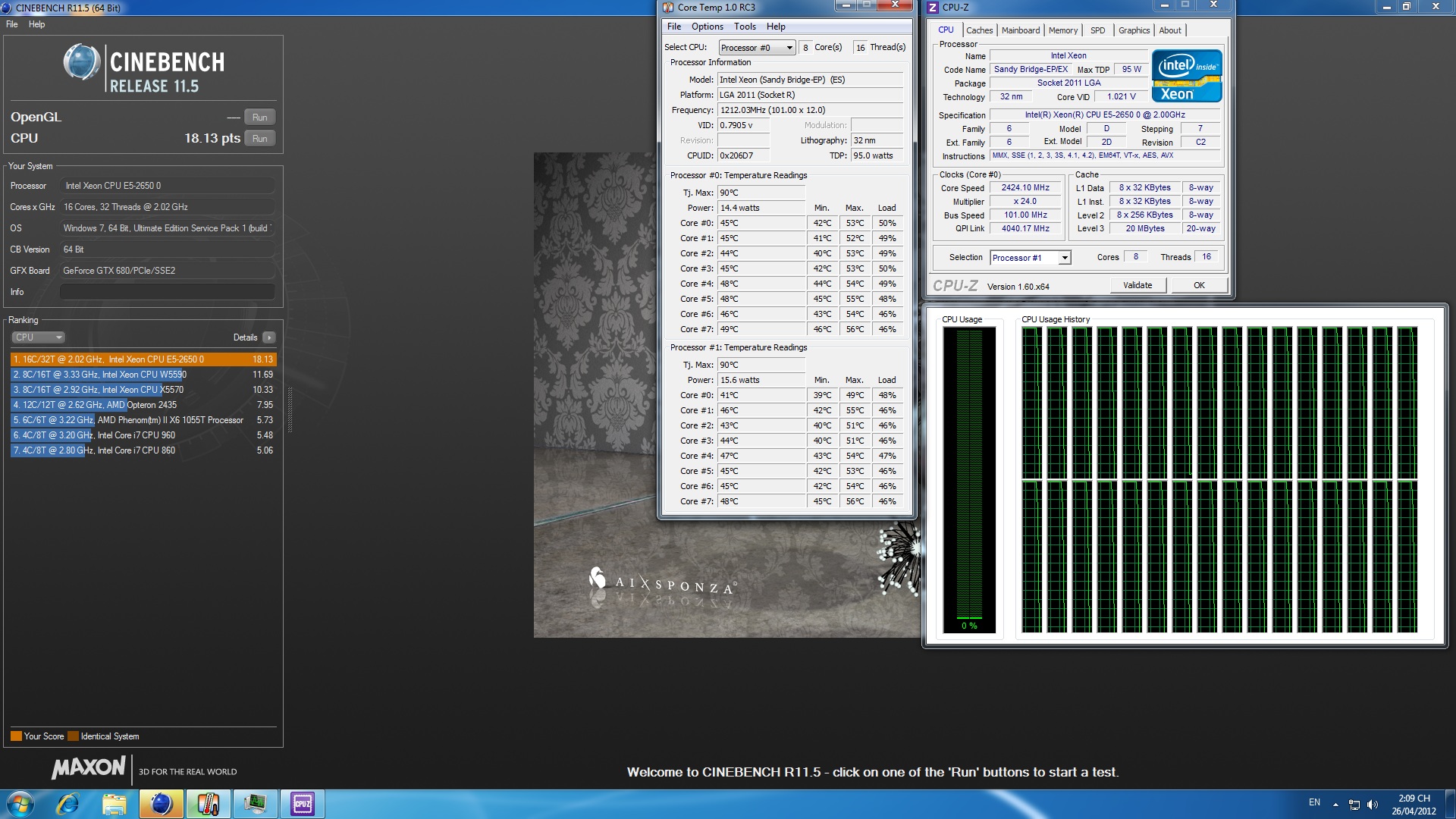This screenshot has height=819, width=1456.
Task: Click the Cinebench sphere logo
Action: coord(81,63)
